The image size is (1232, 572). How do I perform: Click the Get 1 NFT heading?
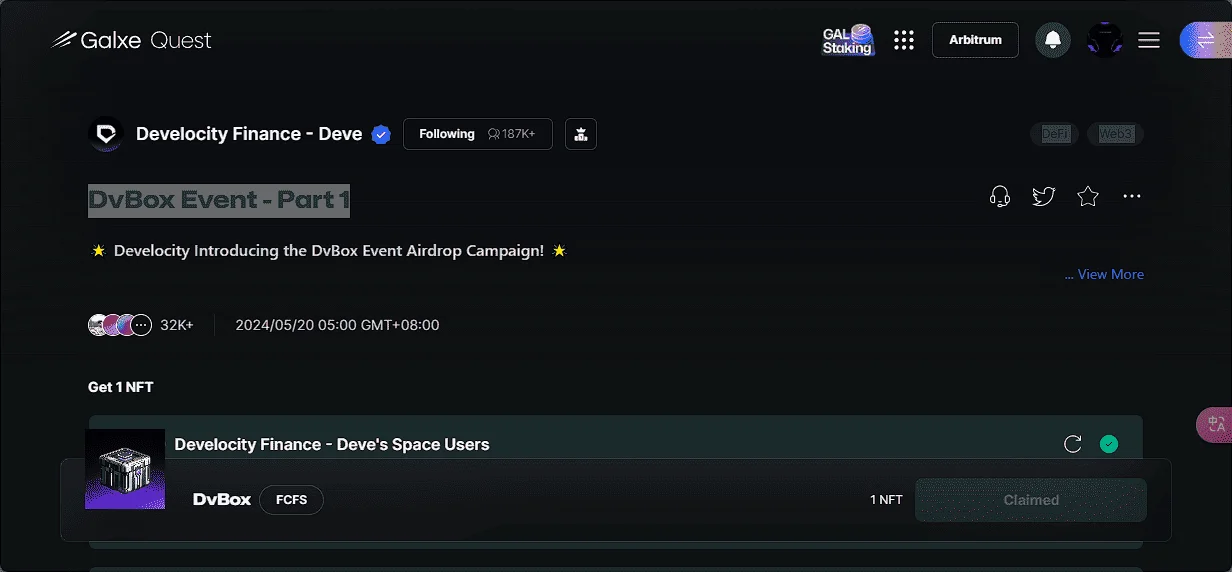pos(121,387)
